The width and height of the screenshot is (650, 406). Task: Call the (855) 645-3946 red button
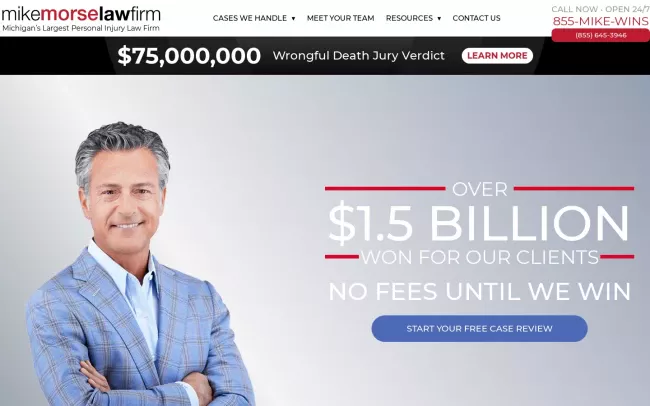(601, 35)
